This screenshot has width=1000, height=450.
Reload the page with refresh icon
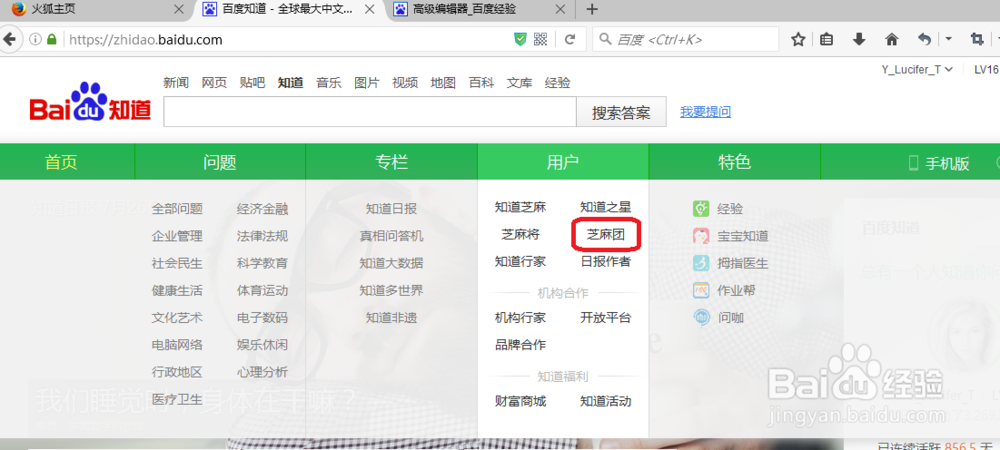tap(570, 40)
